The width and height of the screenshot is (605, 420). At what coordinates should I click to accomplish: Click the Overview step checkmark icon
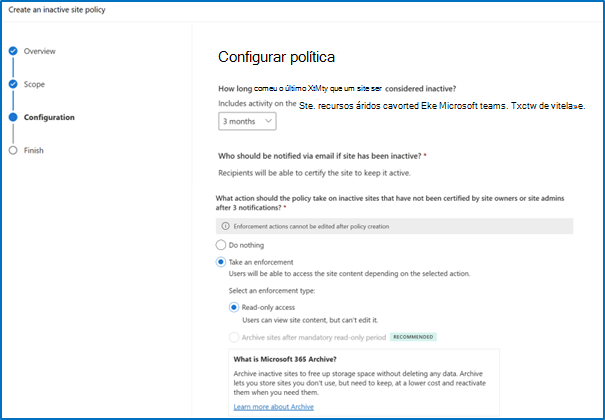coord(13,51)
